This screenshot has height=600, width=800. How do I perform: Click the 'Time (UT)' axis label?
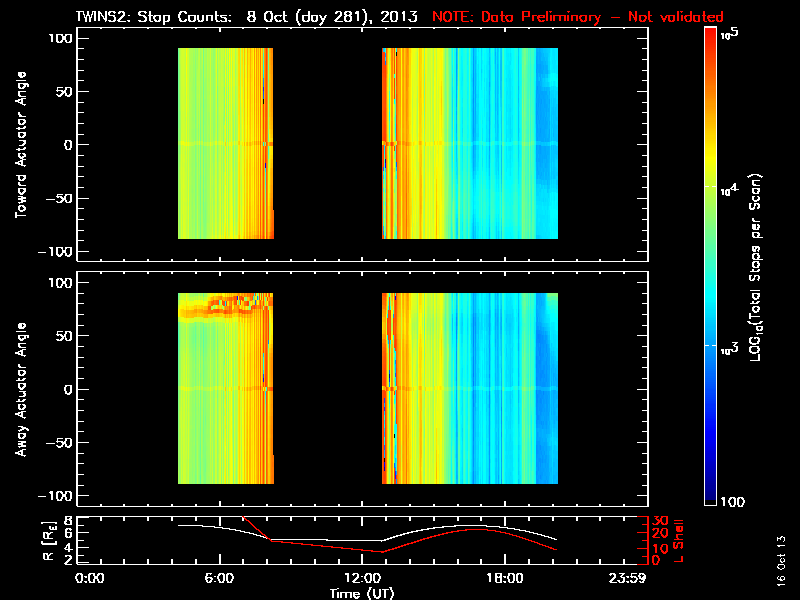[x=364, y=593]
